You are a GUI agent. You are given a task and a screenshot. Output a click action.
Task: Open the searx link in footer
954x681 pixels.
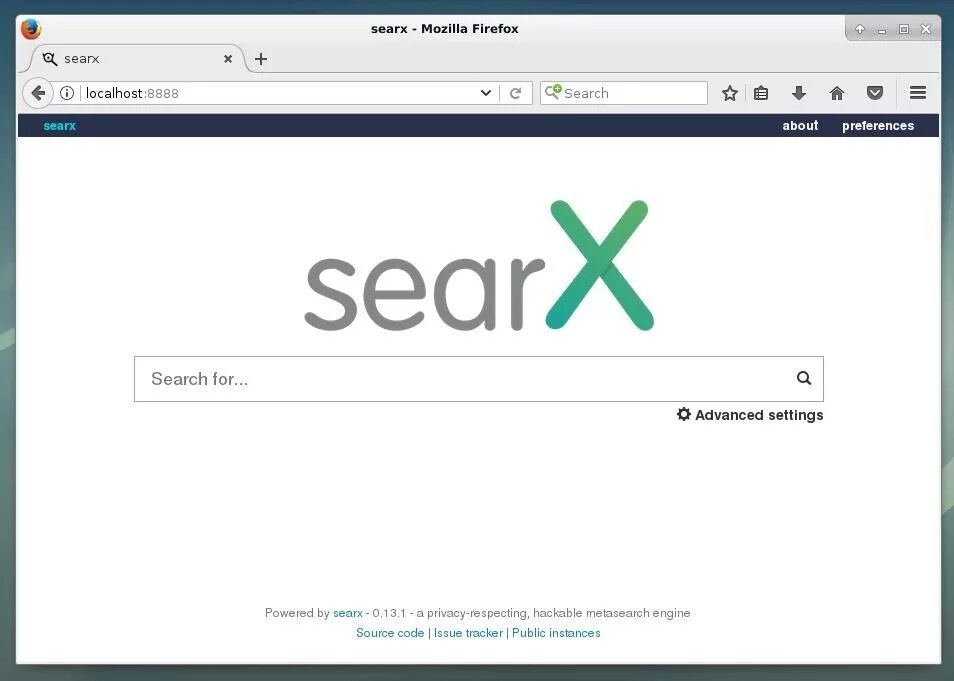tap(347, 613)
